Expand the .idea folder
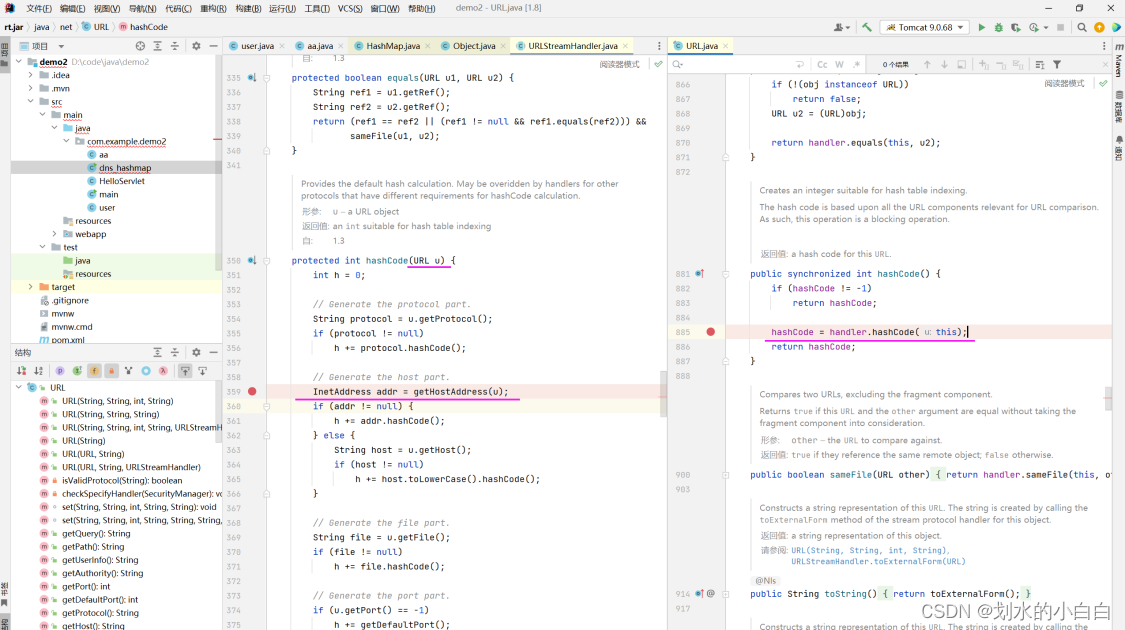Screen dimensions: 1125x630 tap(31, 75)
